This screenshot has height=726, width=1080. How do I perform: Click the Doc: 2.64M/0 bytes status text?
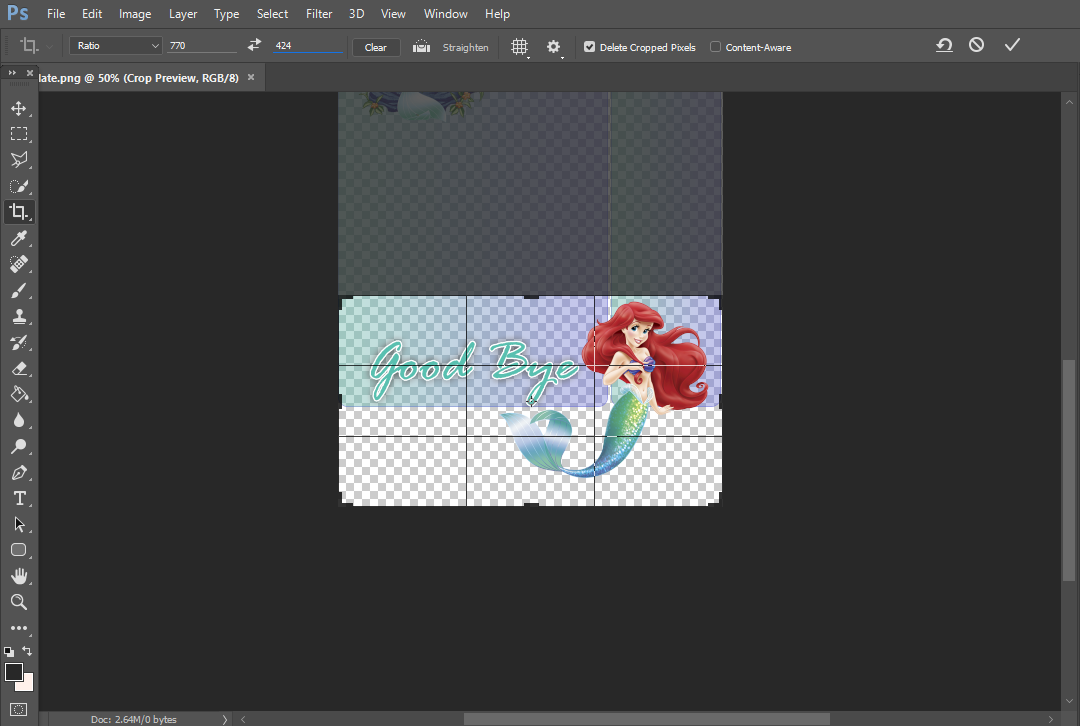[x=134, y=719]
